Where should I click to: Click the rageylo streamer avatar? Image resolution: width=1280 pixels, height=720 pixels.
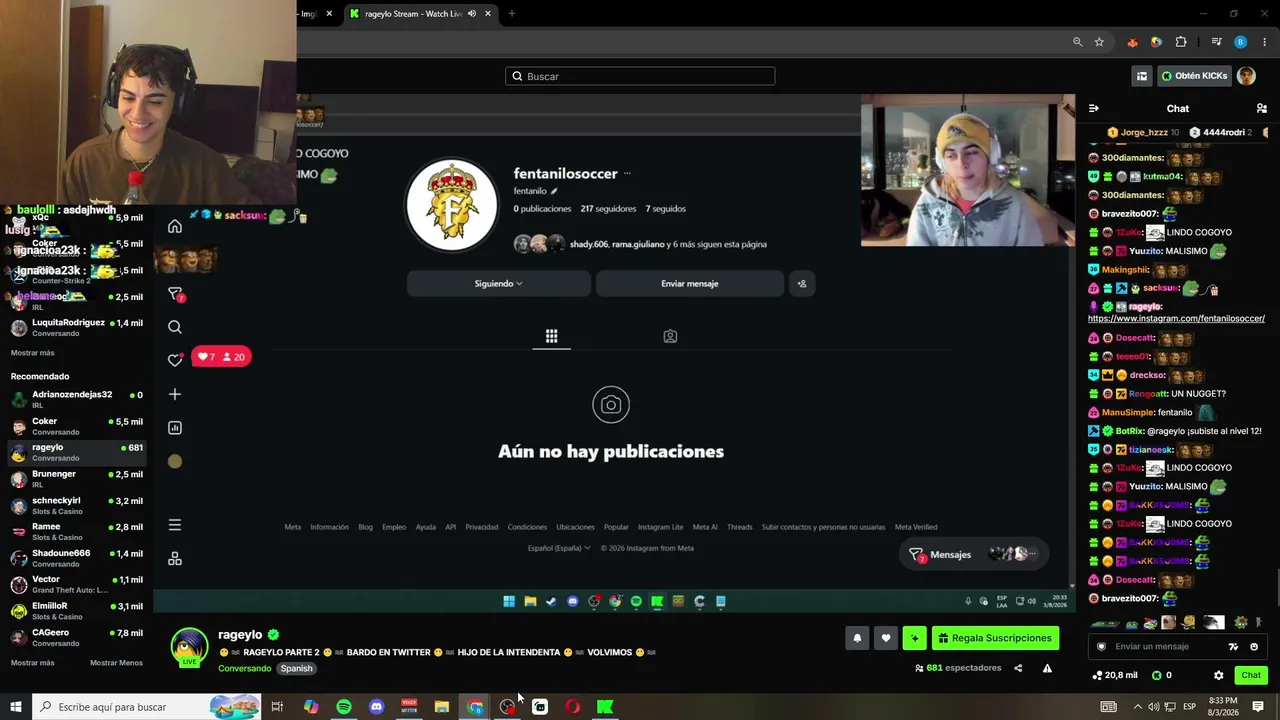pyautogui.click(x=189, y=647)
